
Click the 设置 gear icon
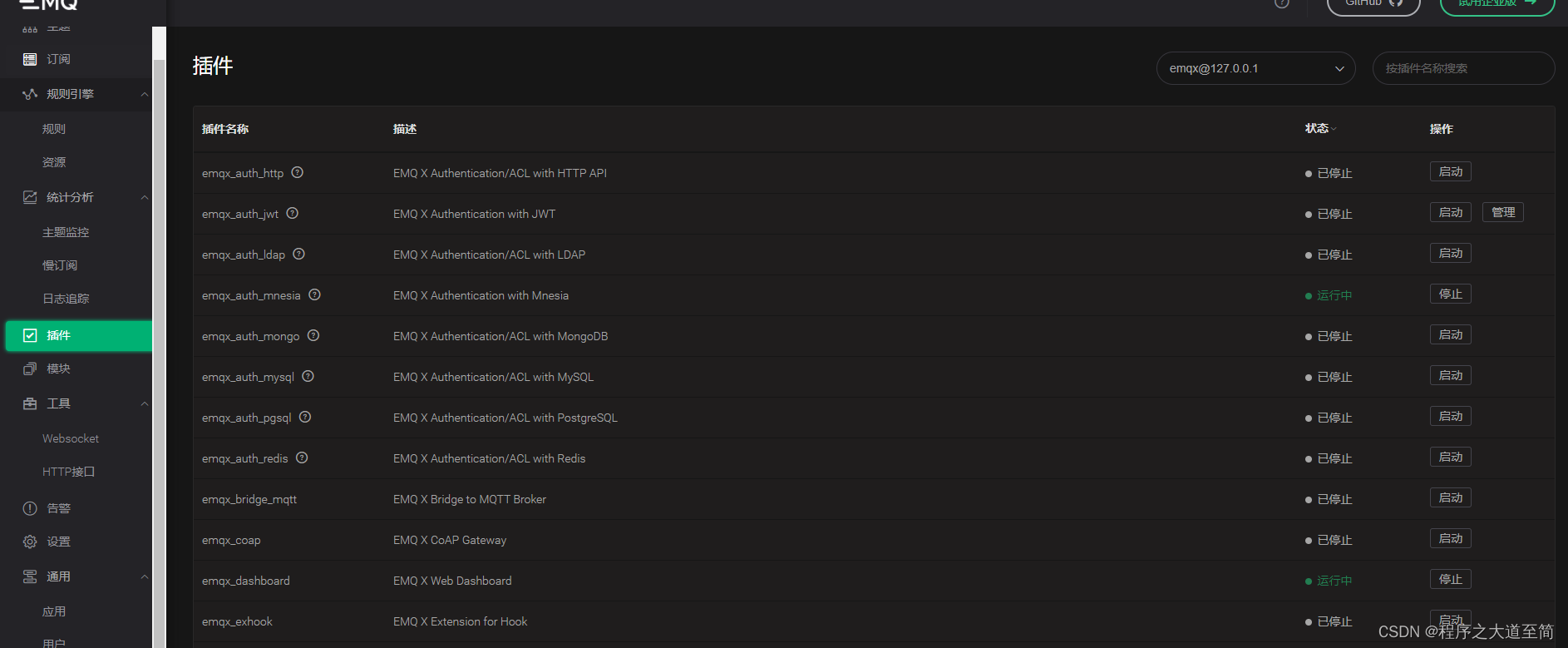click(30, 542)
